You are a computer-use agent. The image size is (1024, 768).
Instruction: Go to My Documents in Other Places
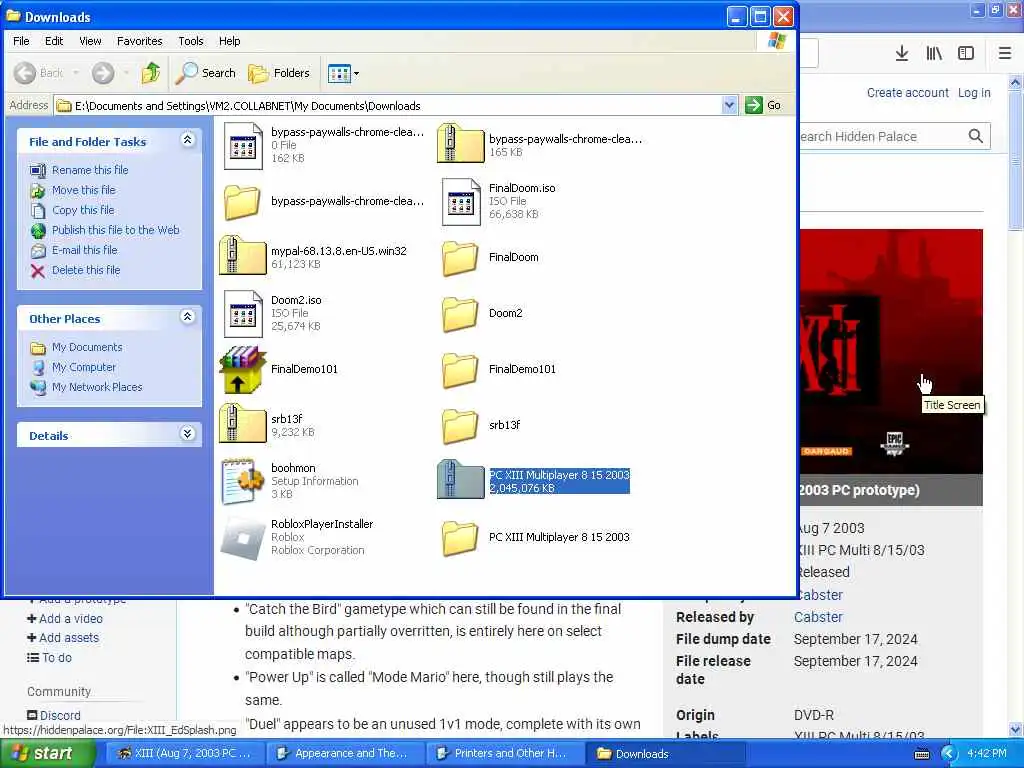coord(87,347)
